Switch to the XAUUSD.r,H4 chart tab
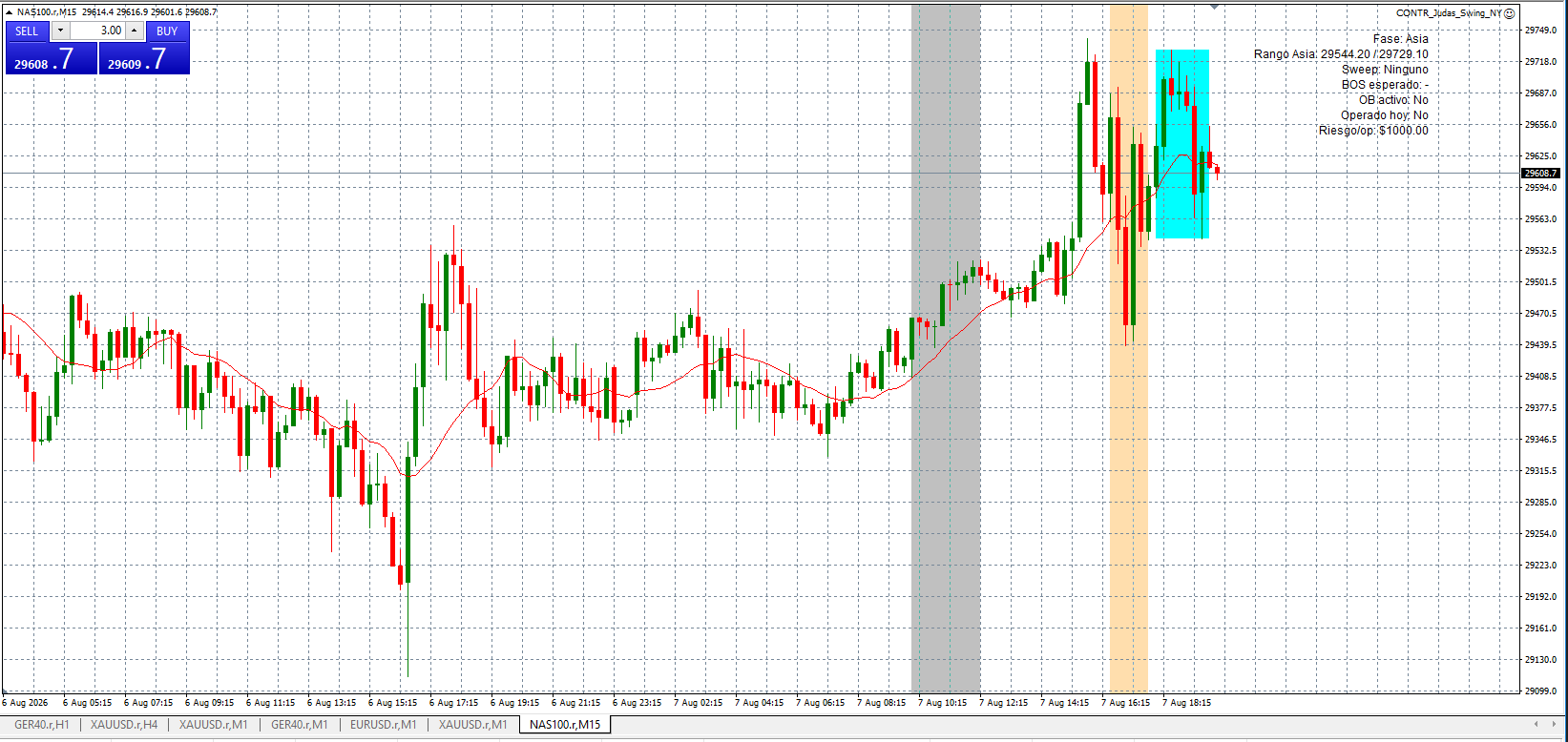This screenshot has width=1568, height=742. pos(124,725)
